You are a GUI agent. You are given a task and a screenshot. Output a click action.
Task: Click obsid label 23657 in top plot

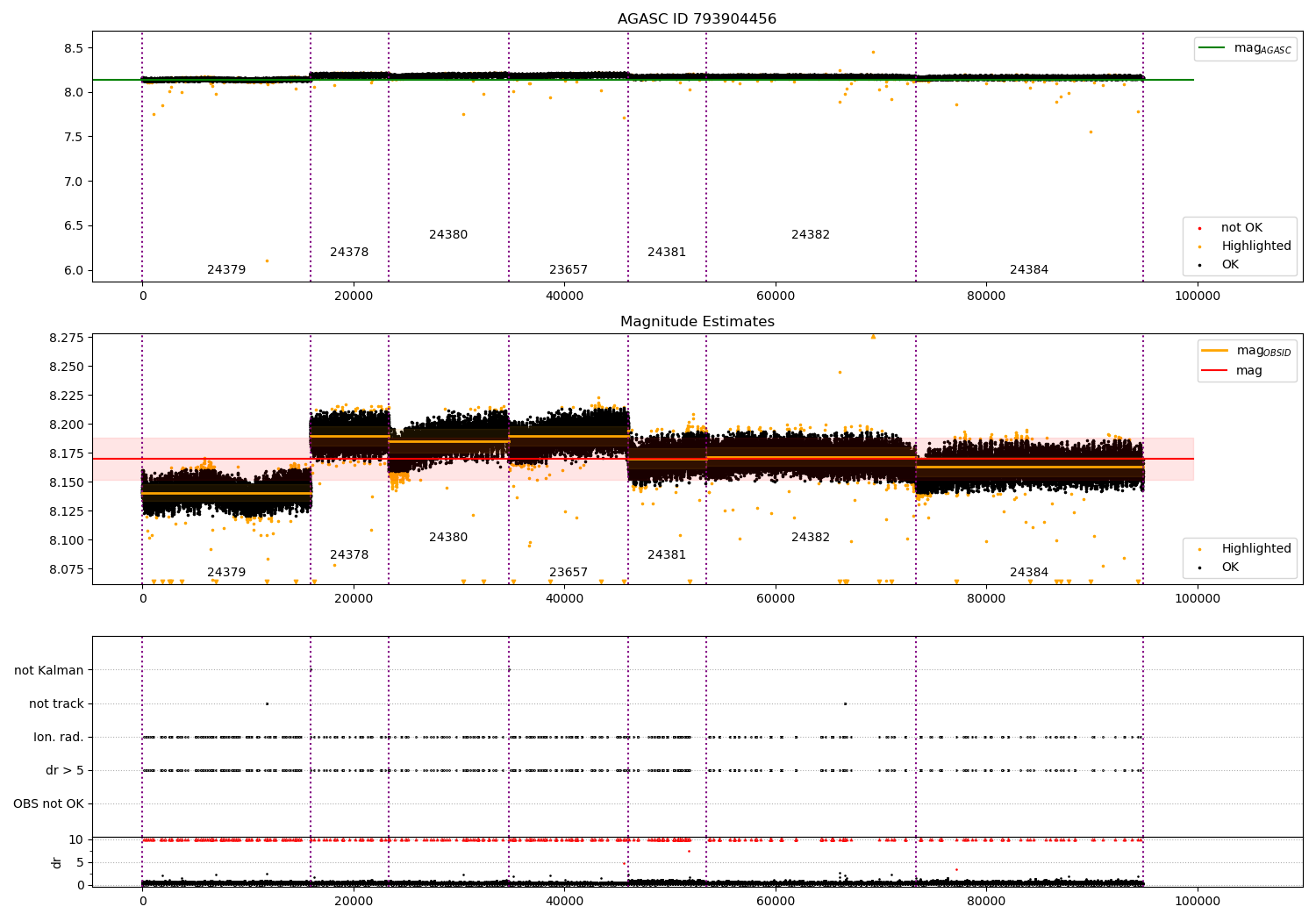[x=569, y=270]
